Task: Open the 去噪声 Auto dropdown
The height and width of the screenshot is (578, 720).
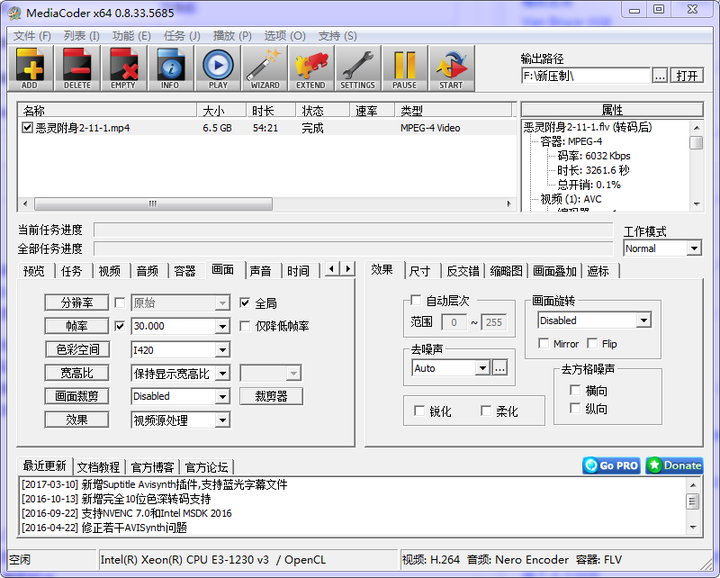Action: click(x=483, y=368)
